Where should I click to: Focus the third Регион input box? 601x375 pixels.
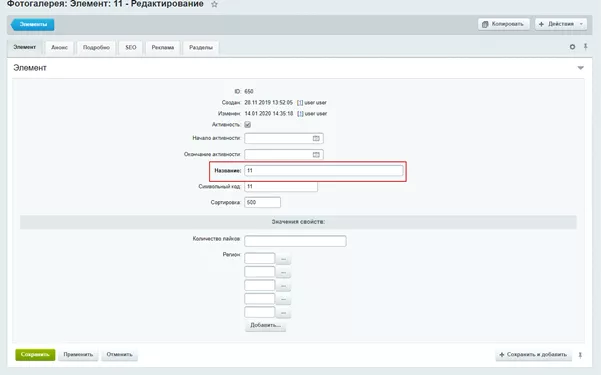coord(259,285)
